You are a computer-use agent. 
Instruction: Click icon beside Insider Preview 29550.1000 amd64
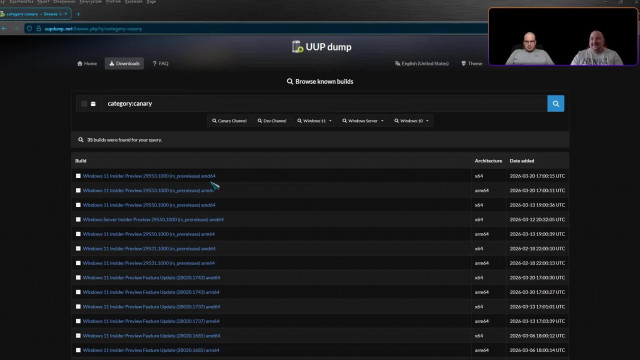78,205
